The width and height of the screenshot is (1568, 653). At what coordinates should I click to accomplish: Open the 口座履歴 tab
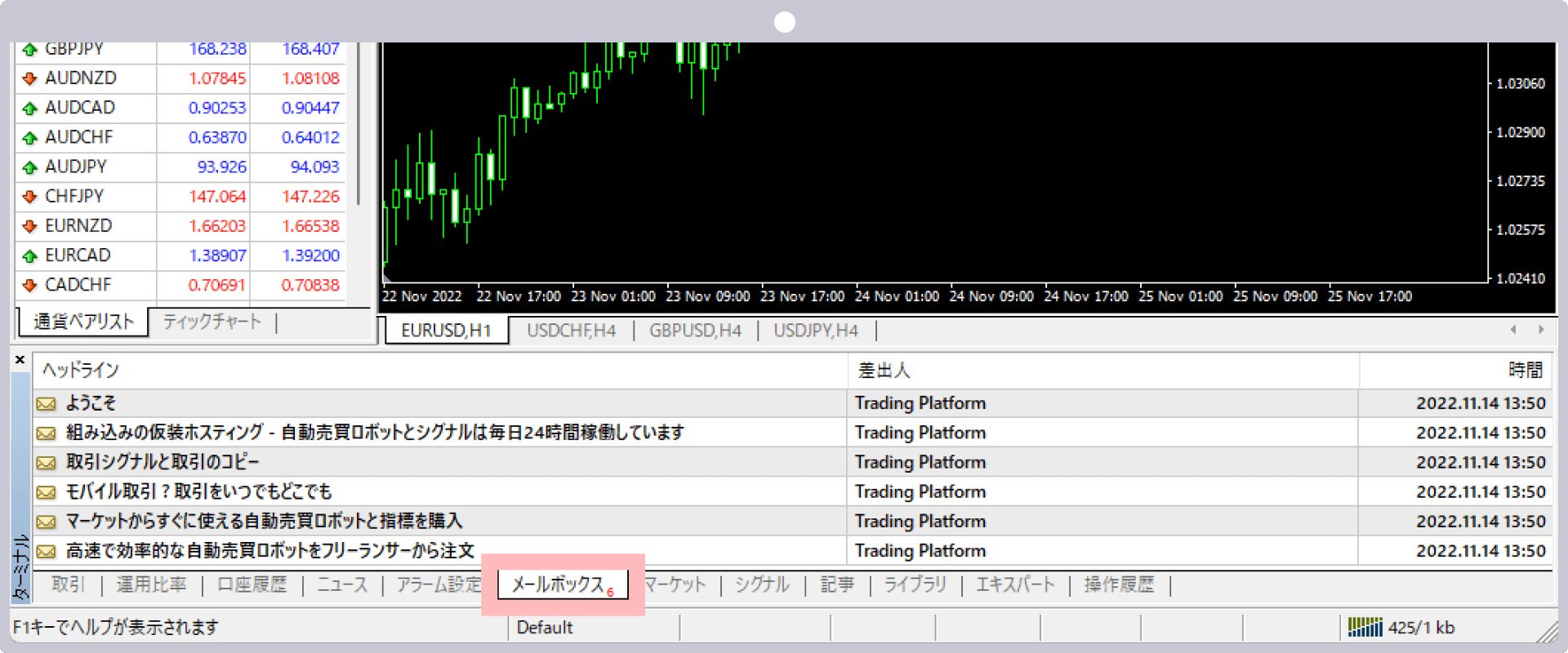pos(252,584)
